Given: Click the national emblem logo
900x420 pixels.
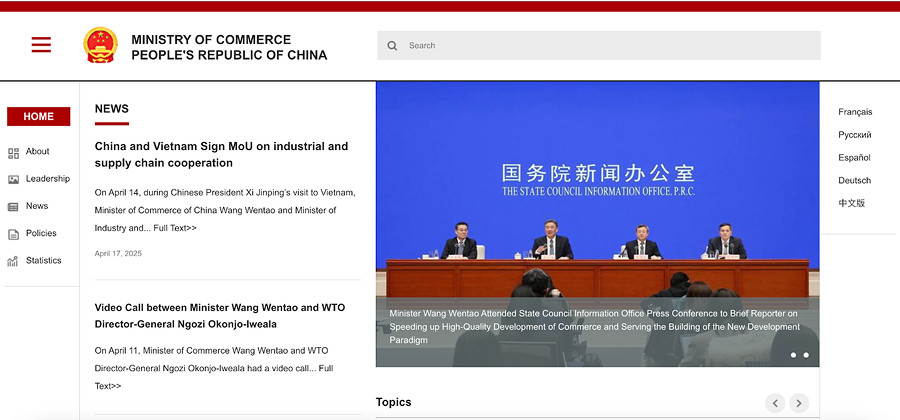Looking at the screenshot, I should point(100,45).
